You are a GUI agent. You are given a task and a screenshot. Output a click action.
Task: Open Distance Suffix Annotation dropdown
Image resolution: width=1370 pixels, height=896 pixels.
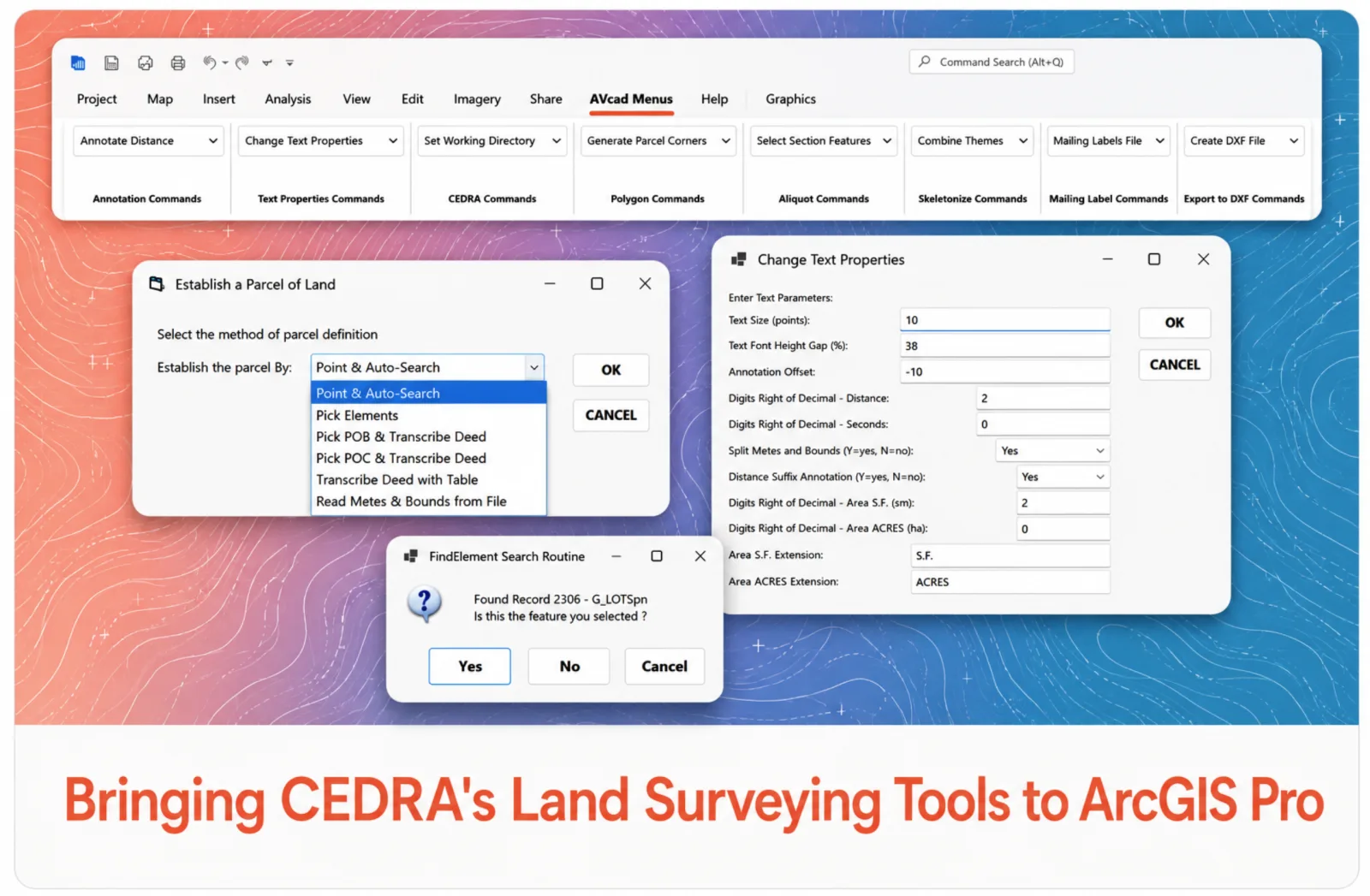1063,477
